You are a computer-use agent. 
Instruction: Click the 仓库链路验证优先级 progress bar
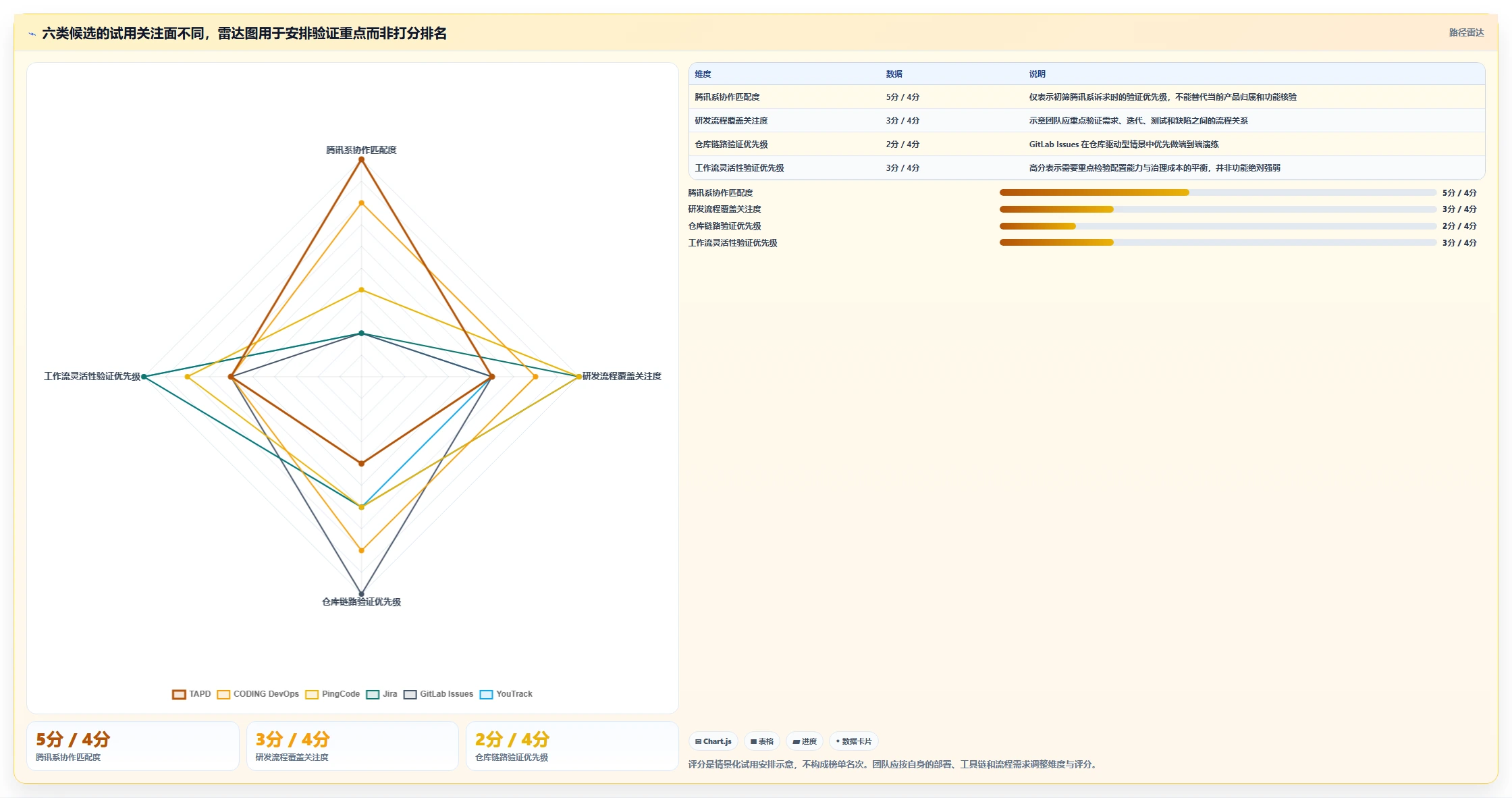(1218, 226)
